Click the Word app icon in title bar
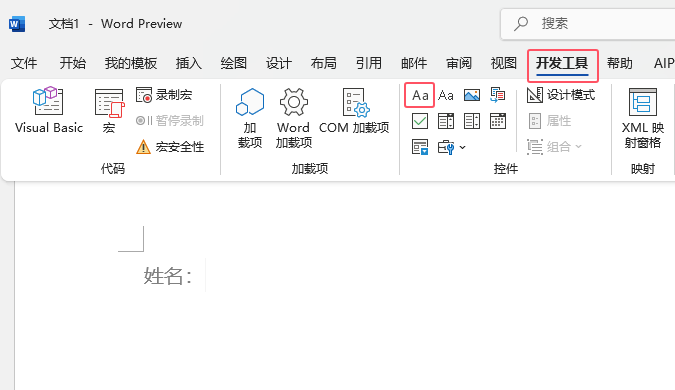Screen dimensions: 675x390 point(17,24)
